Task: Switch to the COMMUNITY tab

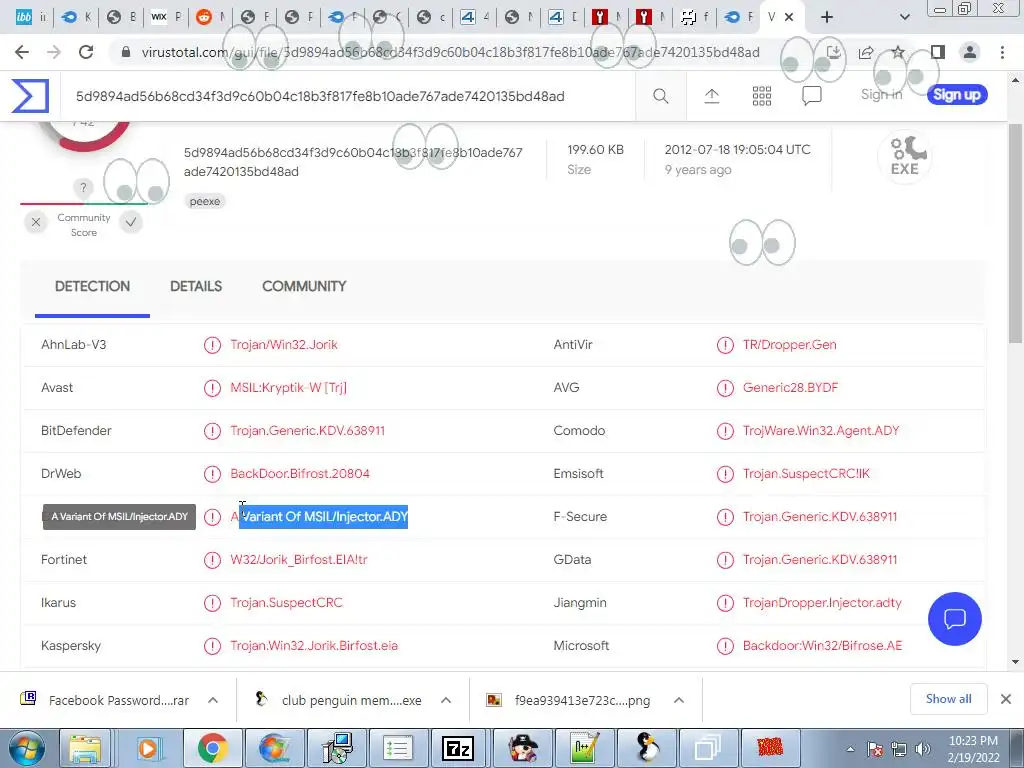Action: (304, 287)
